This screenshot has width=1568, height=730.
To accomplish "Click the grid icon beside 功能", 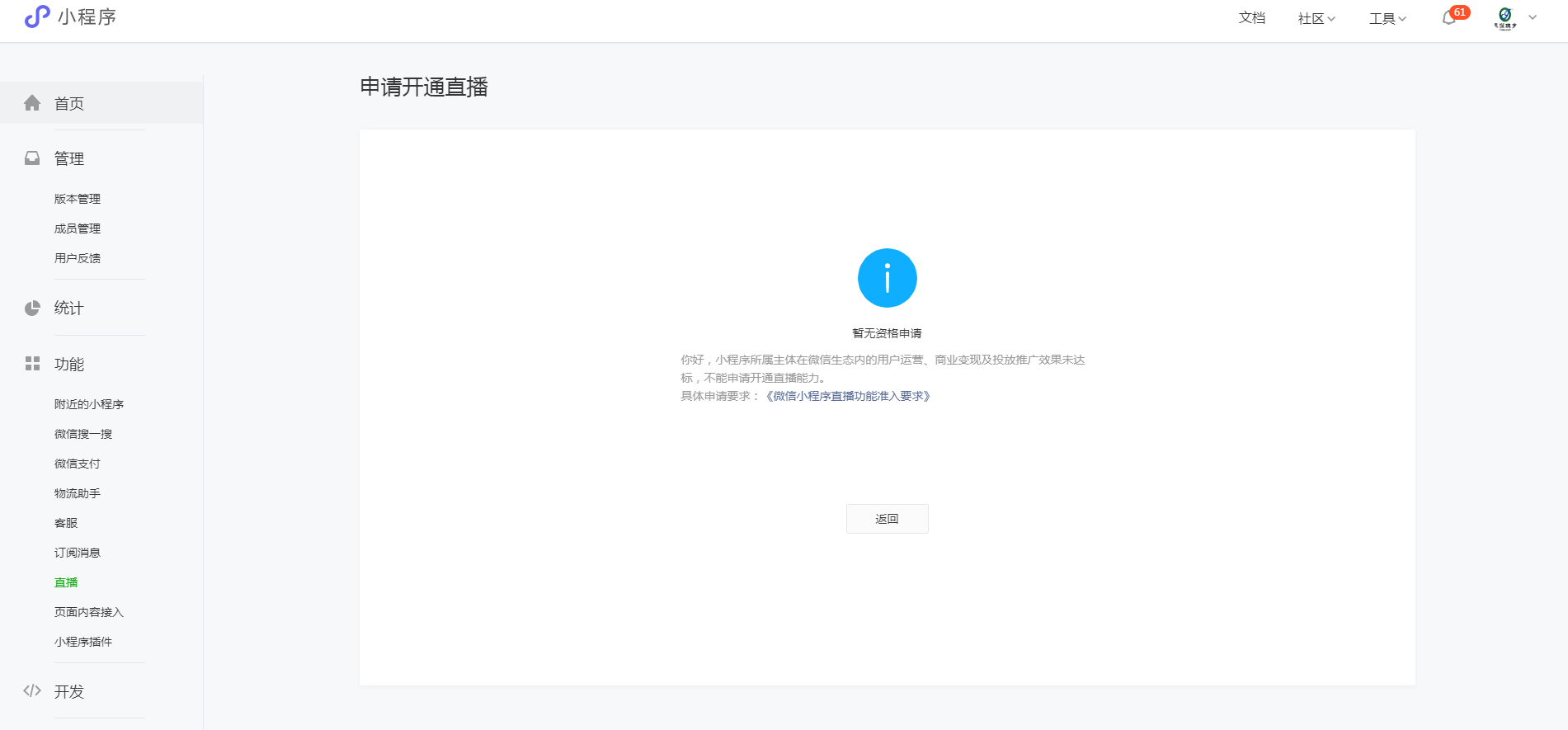I will (x=32, y=363).
